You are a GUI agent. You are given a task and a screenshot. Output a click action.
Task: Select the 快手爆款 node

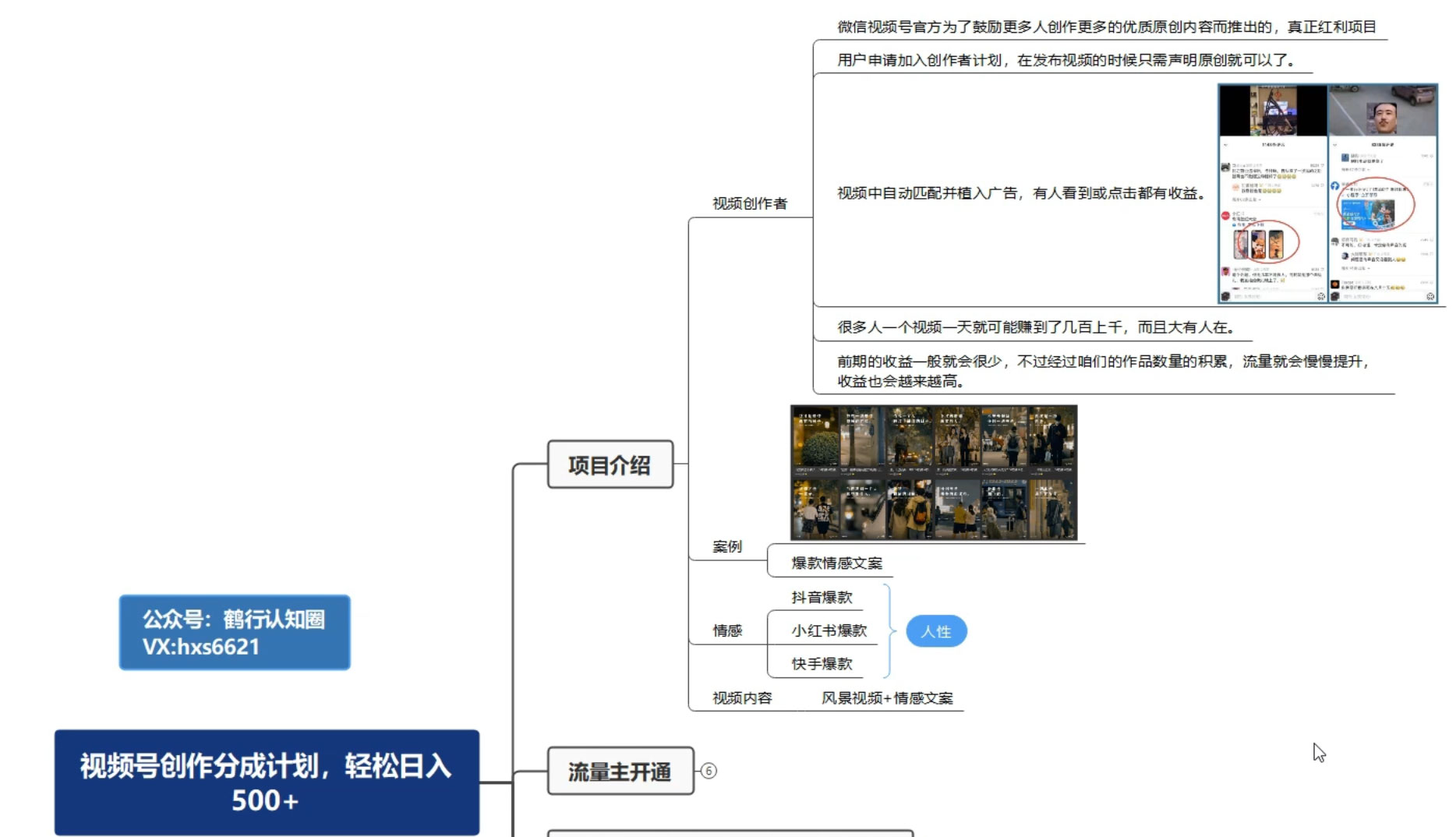(x=823, y=664)
